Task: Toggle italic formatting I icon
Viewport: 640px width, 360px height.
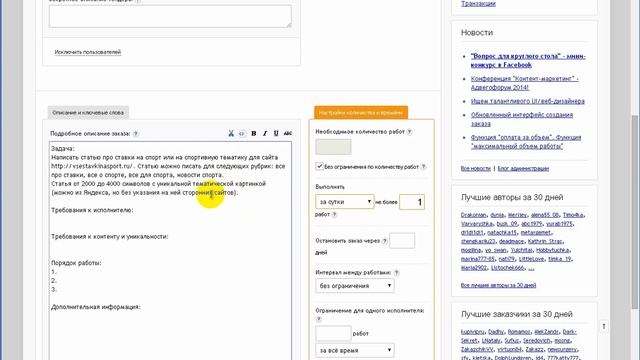Action: (265, 133)
